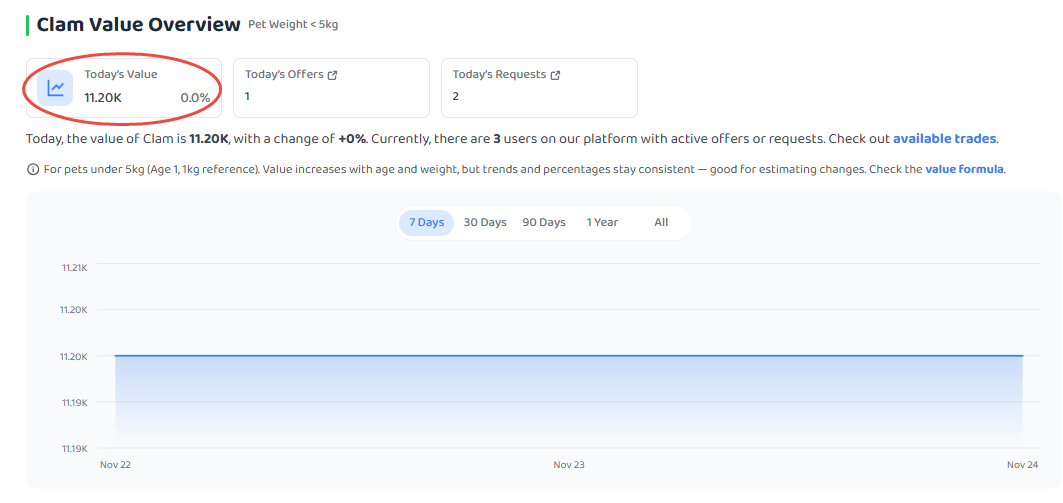Click the Clam Value Overview heading
Image resolution: width=1063 pixels, height=503 pixels.
[138, 25]
